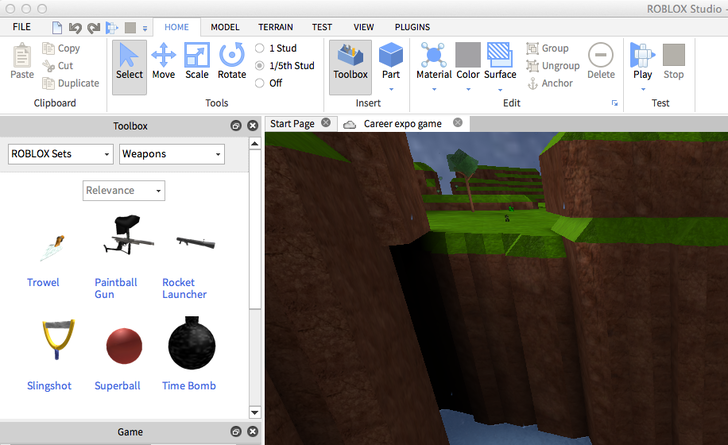
Task: Expand the Play mode dropdown arrow
Action: [x=643, y=89]
